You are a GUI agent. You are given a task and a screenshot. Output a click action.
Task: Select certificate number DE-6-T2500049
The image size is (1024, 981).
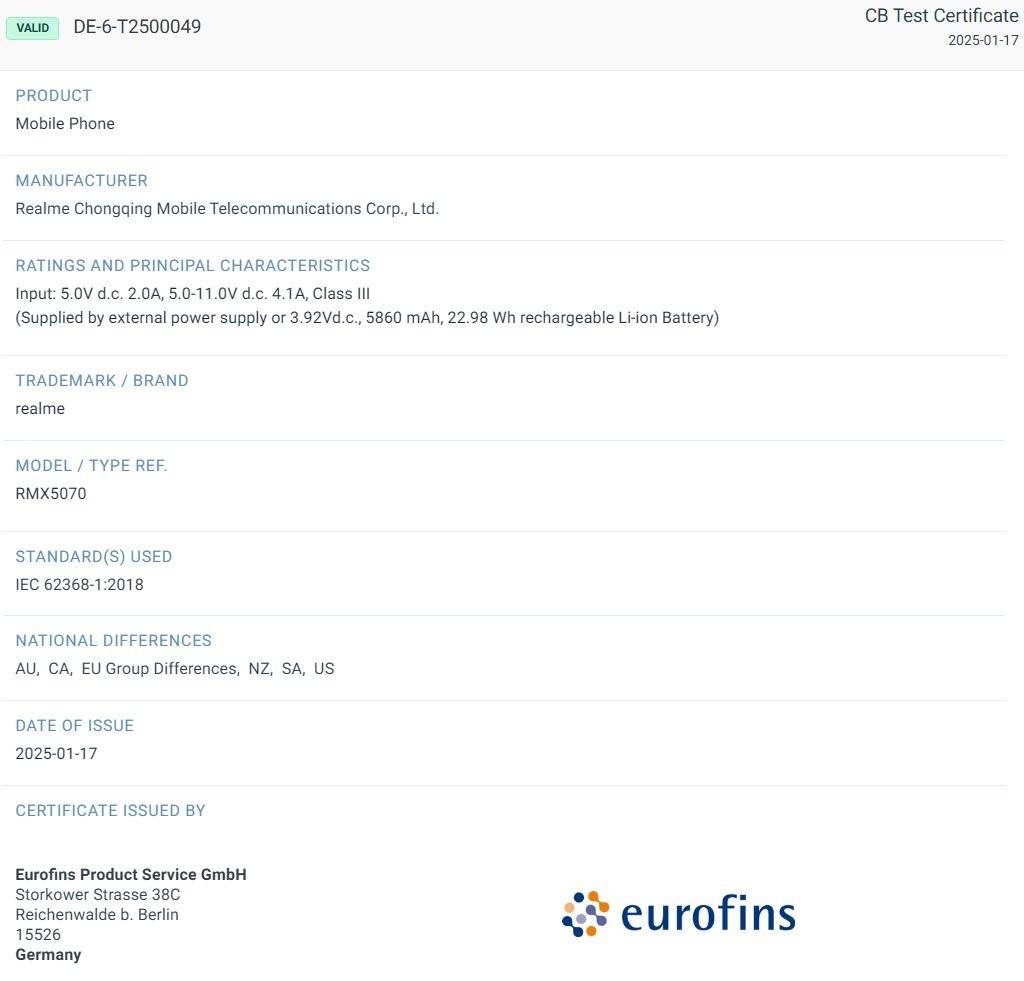click(137, 27)
